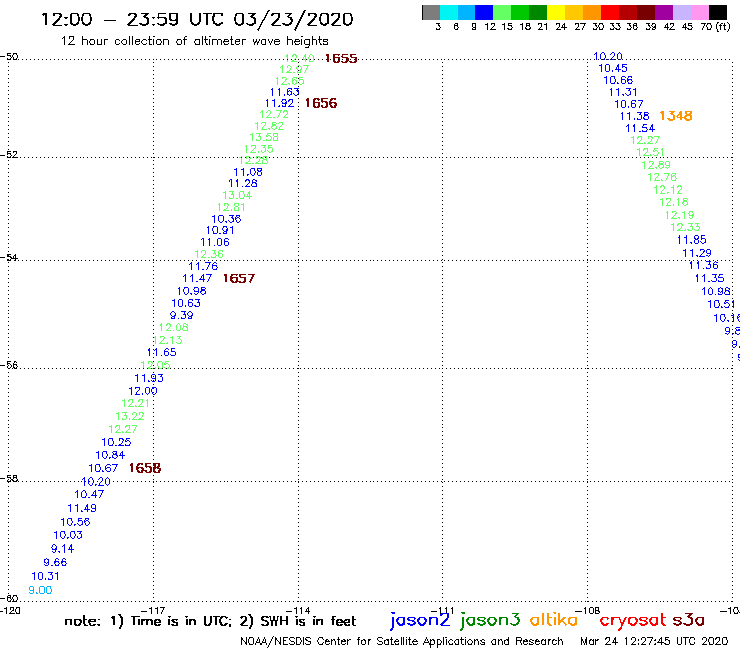Click the time label 1658
Screen dimensions: 740x650
[145, 468]
